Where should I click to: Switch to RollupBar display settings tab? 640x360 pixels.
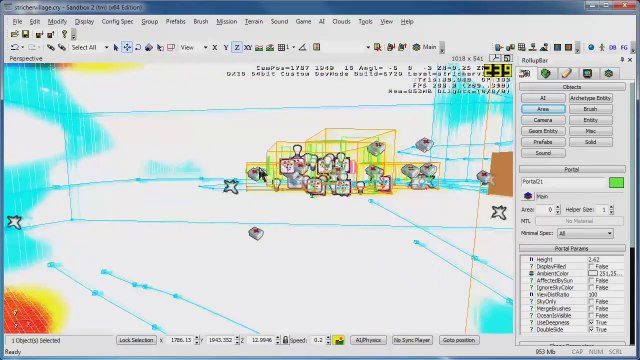(x=587, y=73)
